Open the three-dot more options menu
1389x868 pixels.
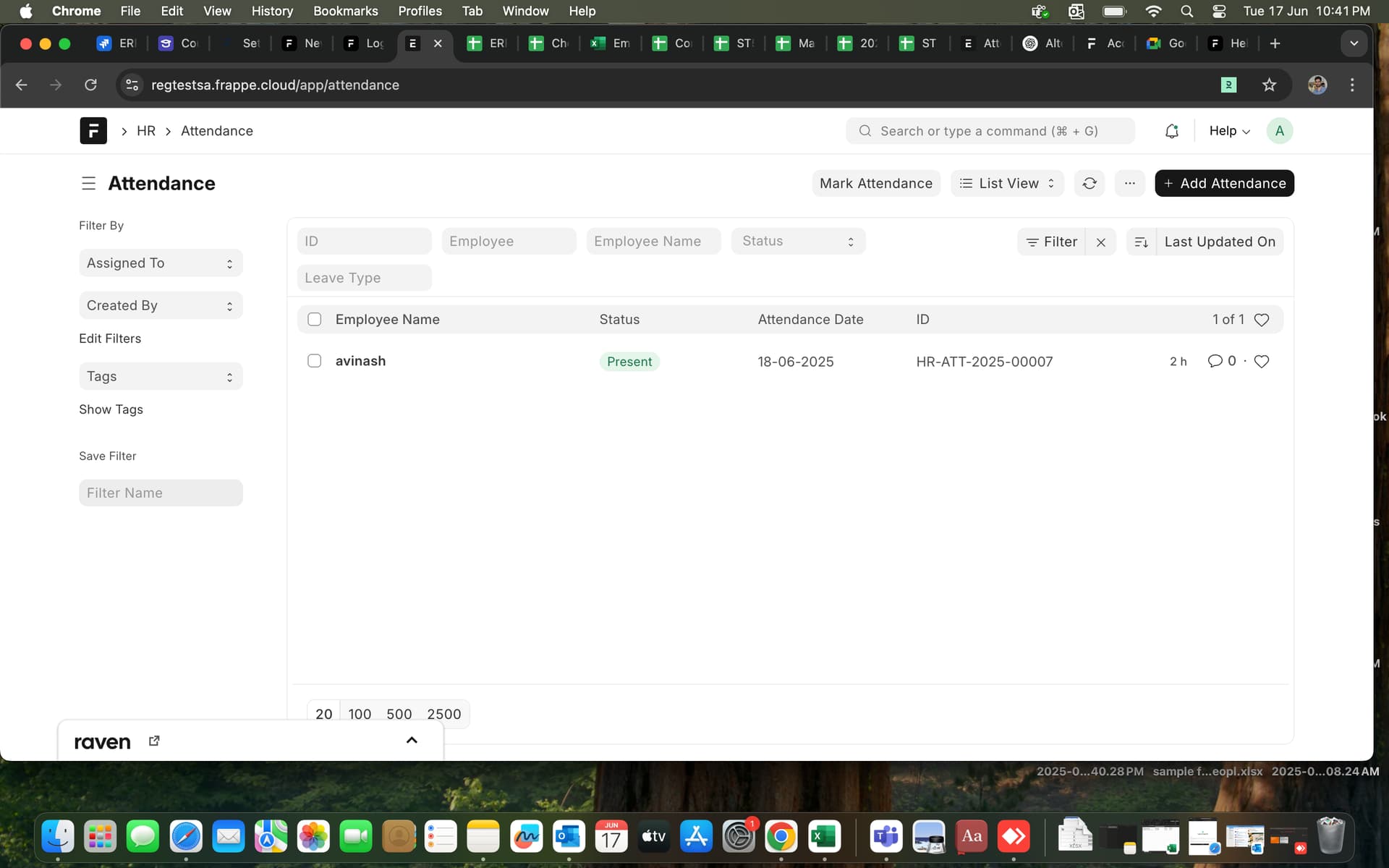tap(1129, 184)
